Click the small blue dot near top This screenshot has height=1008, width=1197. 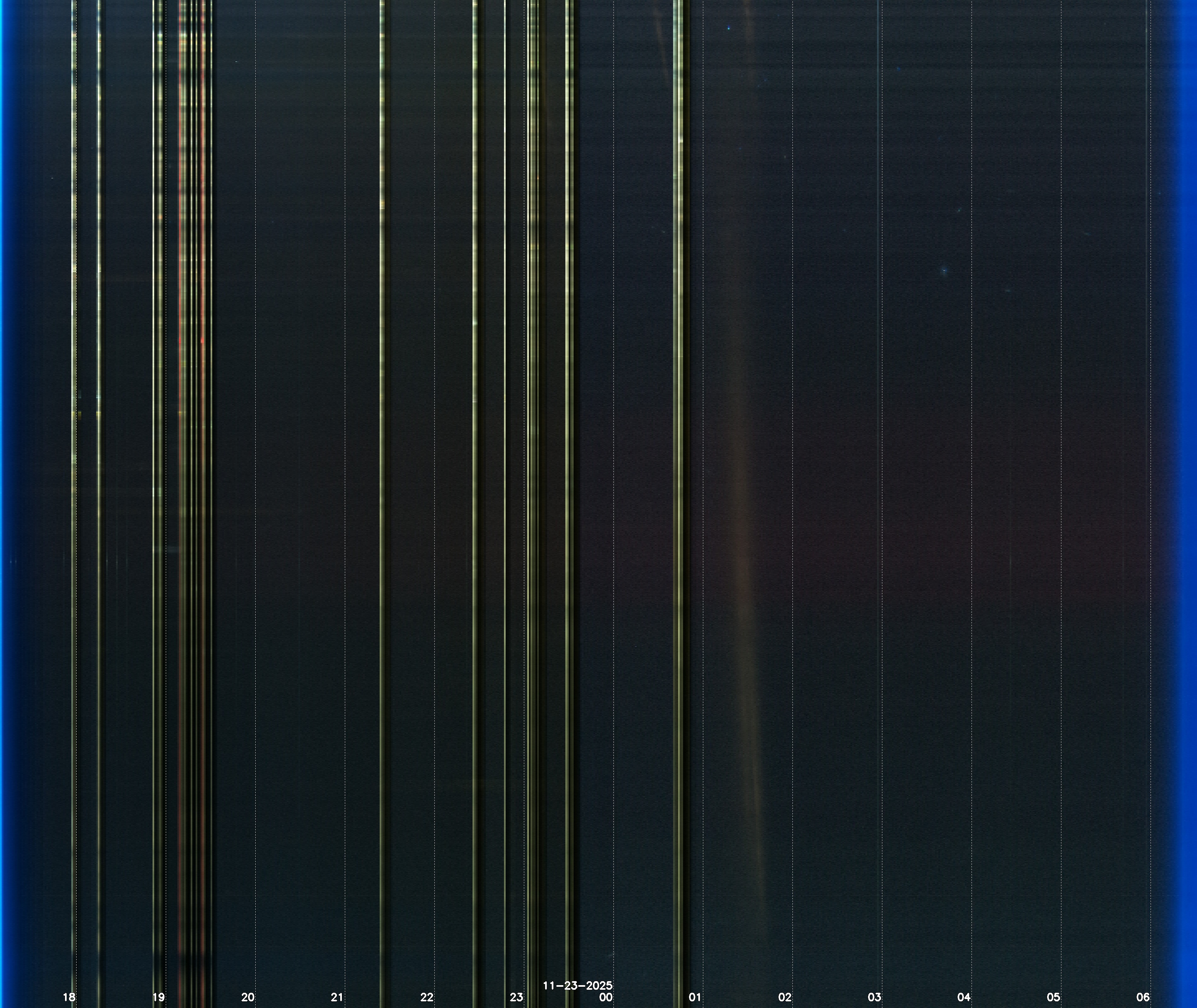tap(728, 28)
